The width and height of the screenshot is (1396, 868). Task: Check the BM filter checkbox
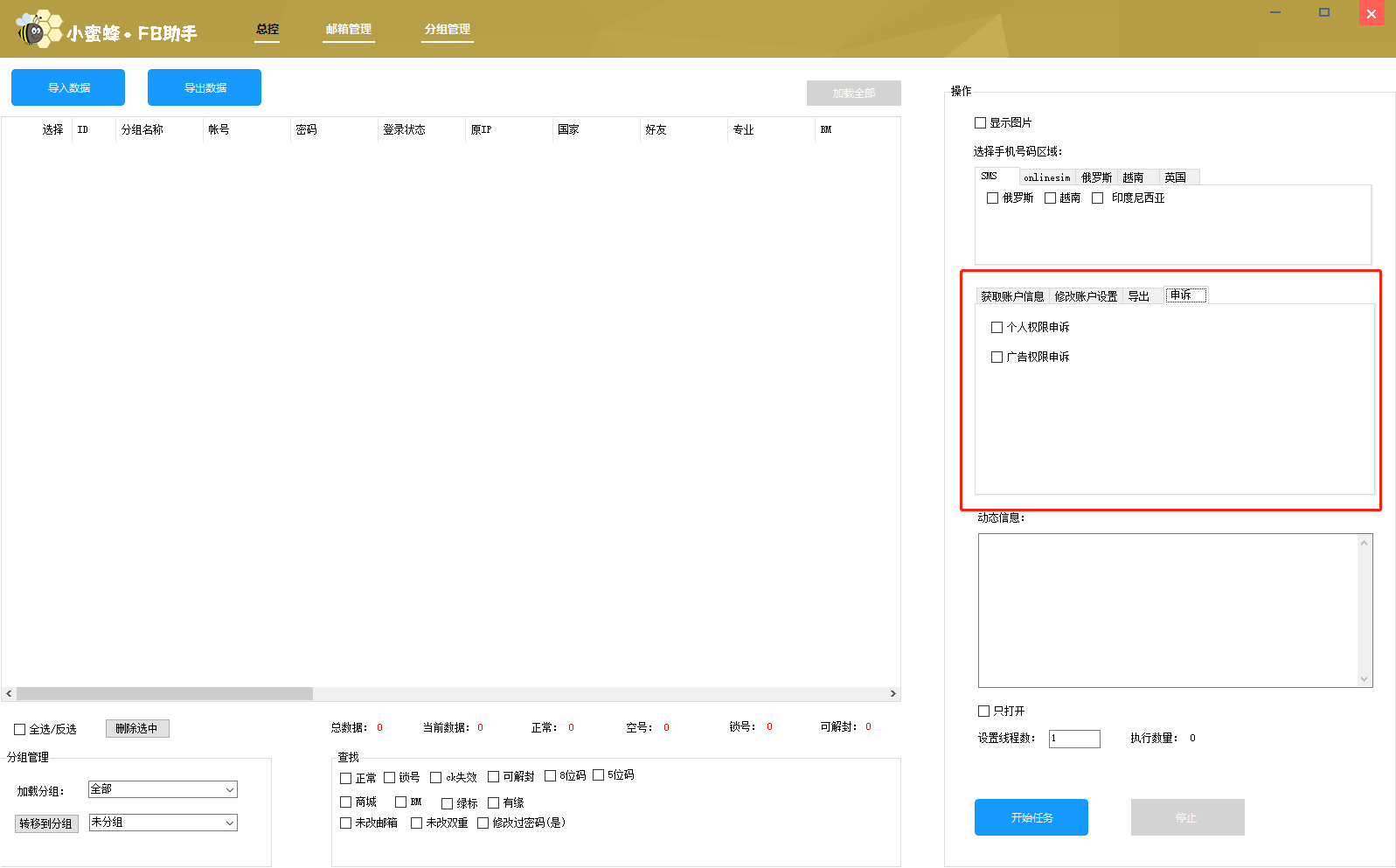pyautogui.click(x=401, y=802)
